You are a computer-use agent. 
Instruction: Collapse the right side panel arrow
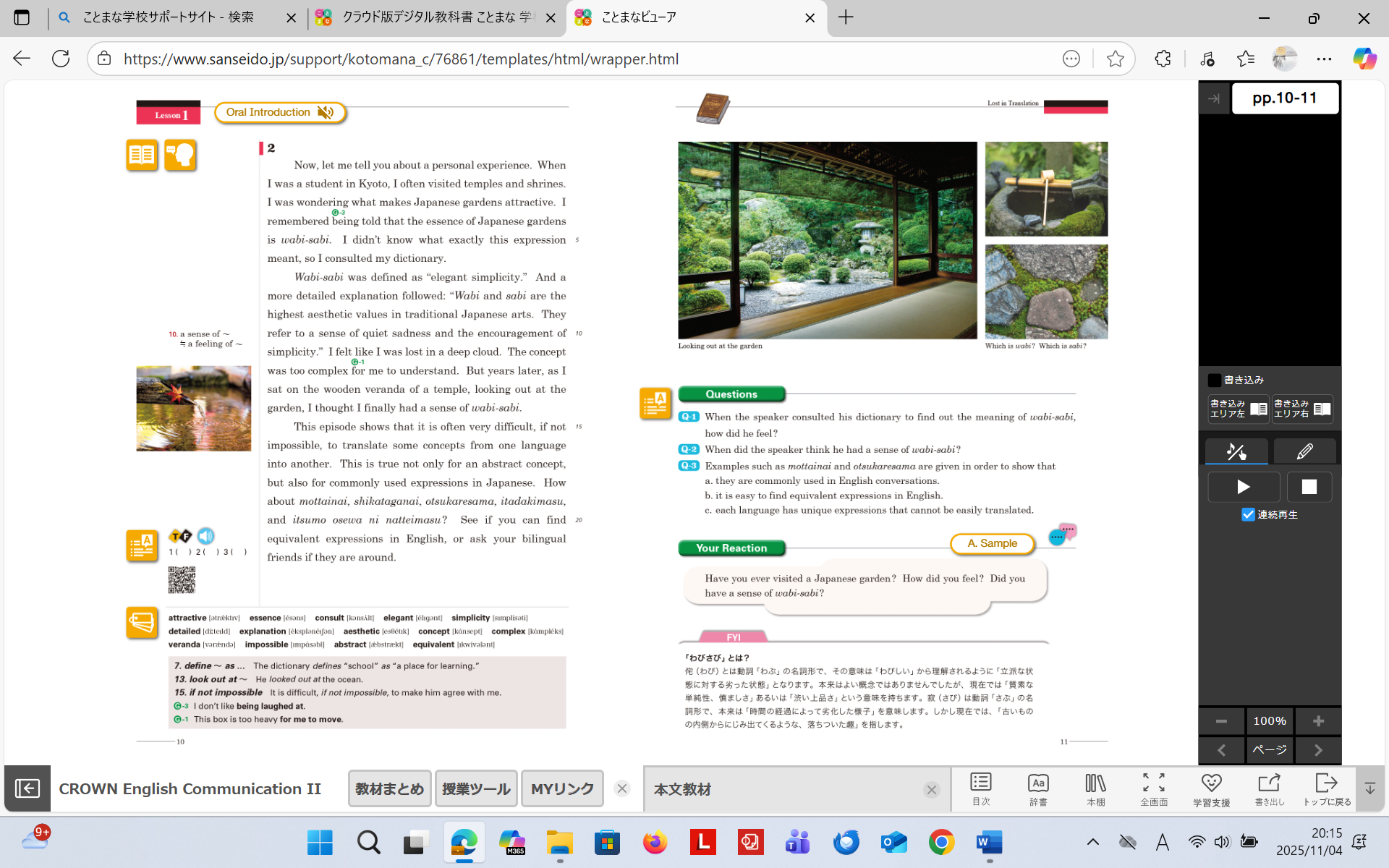pyautogui.click(x=1214, y=98)
